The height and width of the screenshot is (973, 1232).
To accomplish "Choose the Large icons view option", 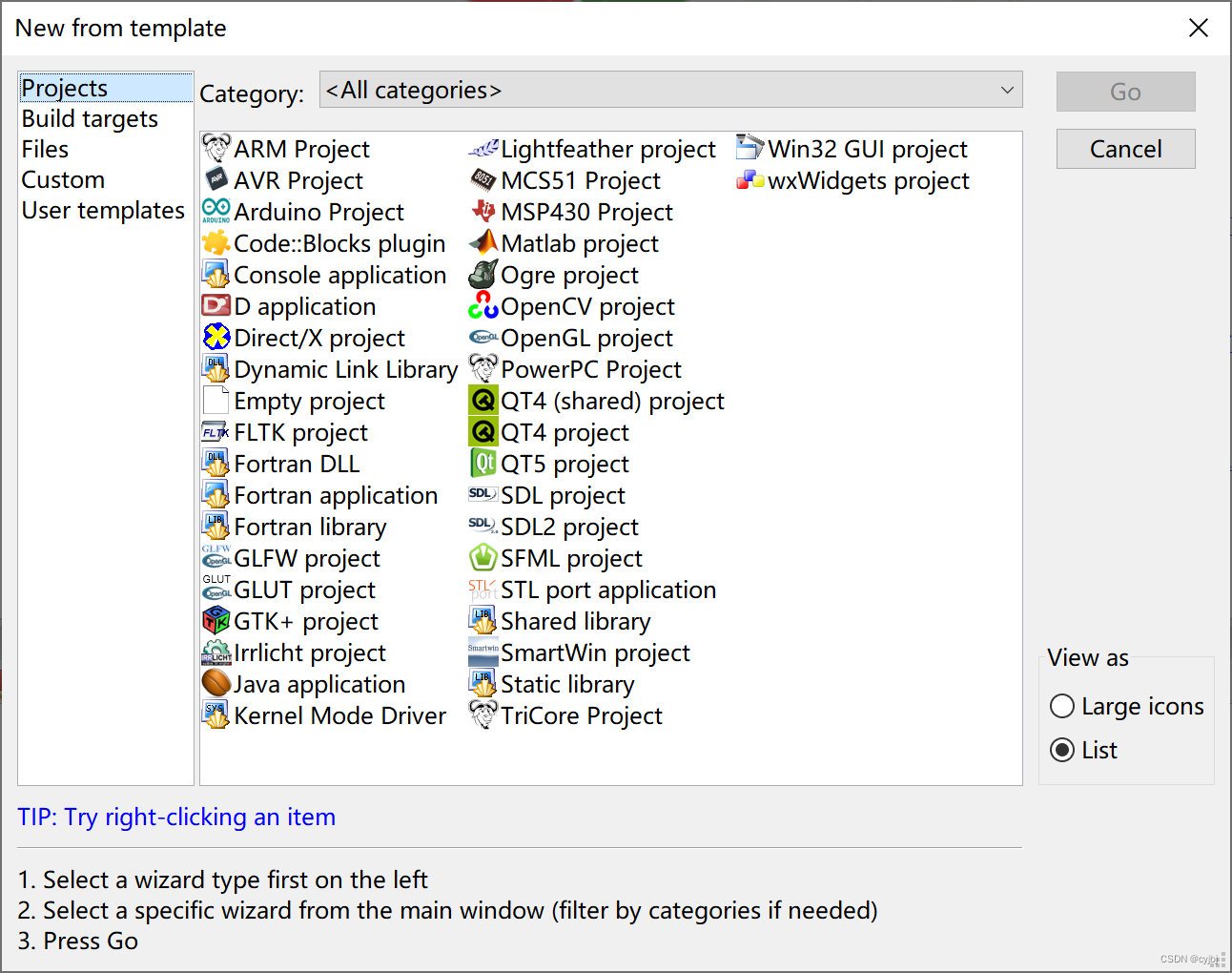I will click(x=1062, y=706).
